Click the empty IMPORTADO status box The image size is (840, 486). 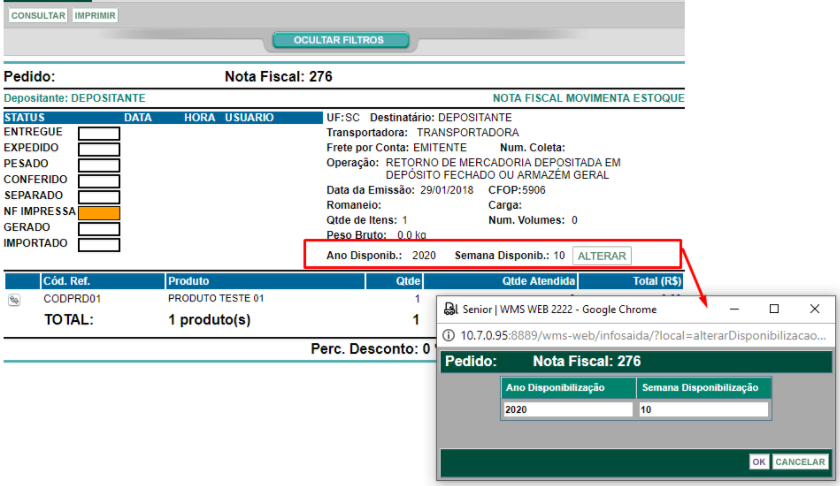[x=99, y=245]
